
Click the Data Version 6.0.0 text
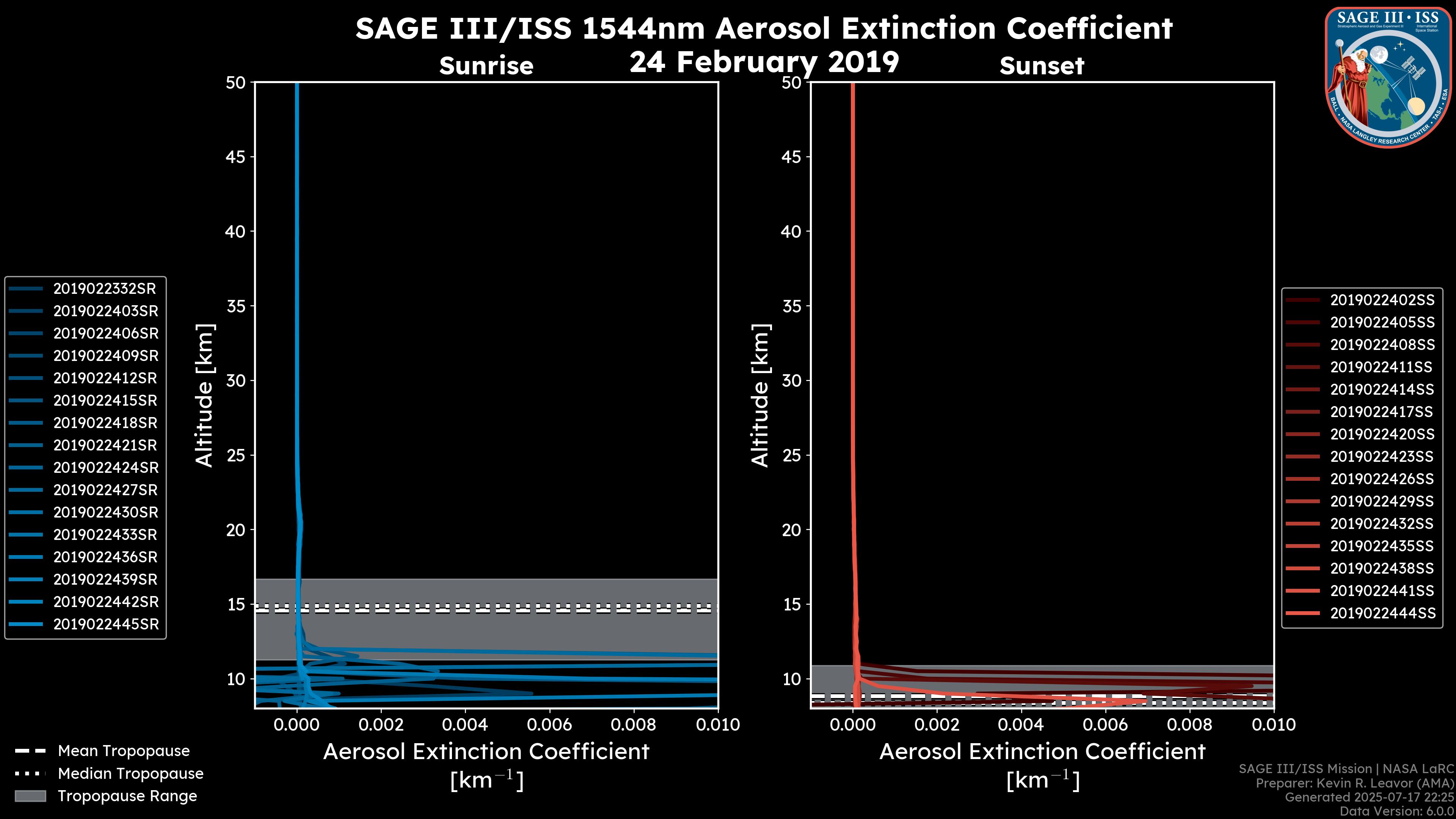[1397, 811]
